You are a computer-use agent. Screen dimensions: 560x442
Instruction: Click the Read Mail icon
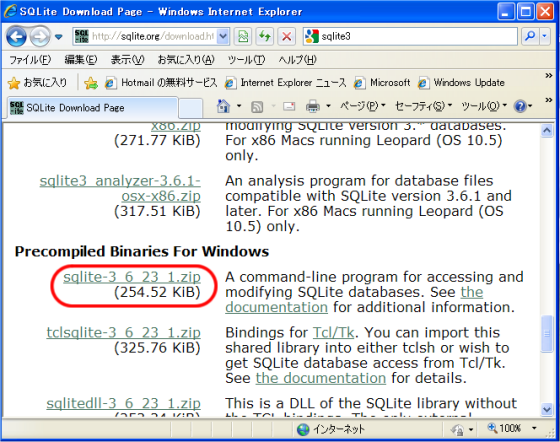coord(289,106)
